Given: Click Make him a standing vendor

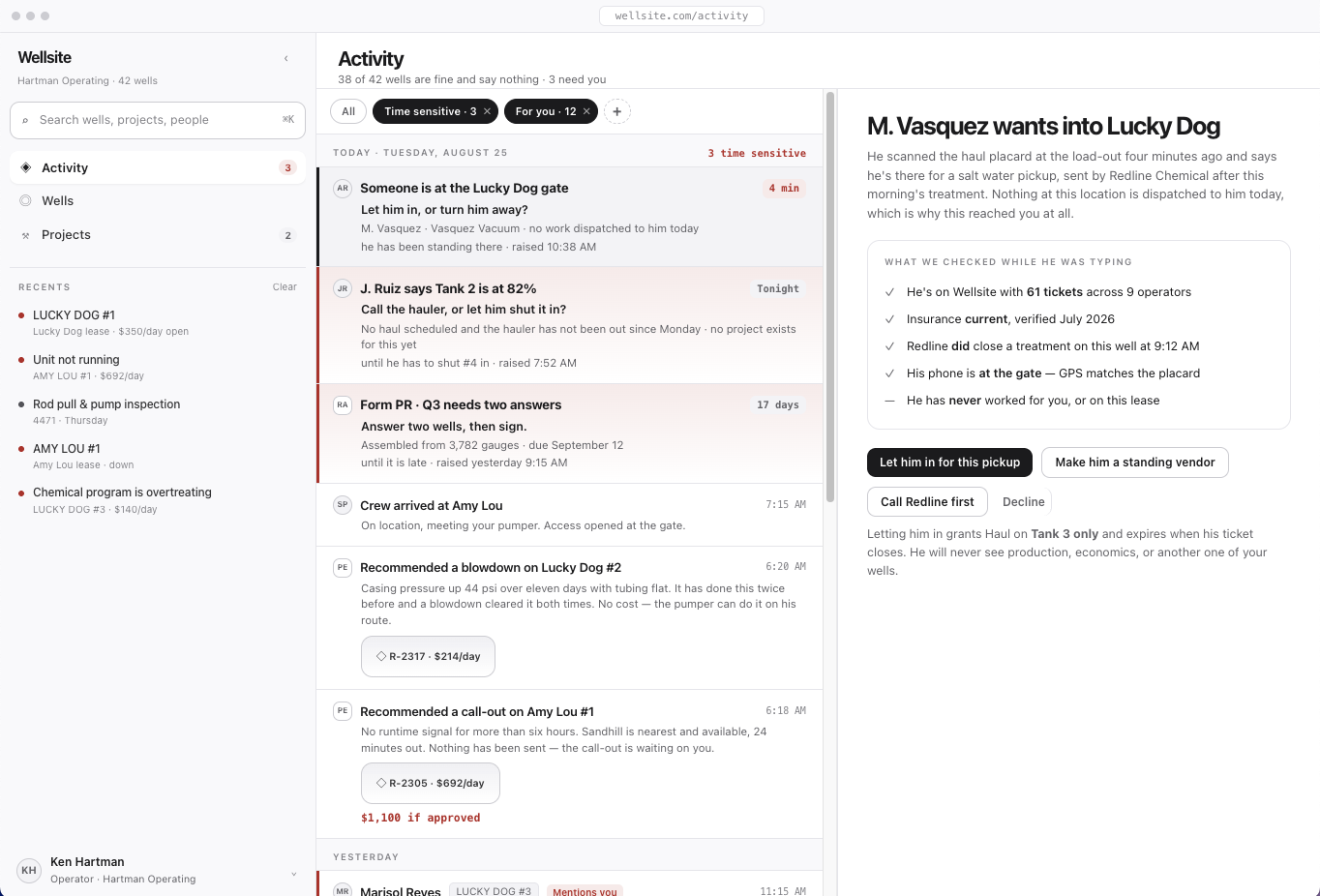Looking at the screenshot, I should click(1135, 463).
